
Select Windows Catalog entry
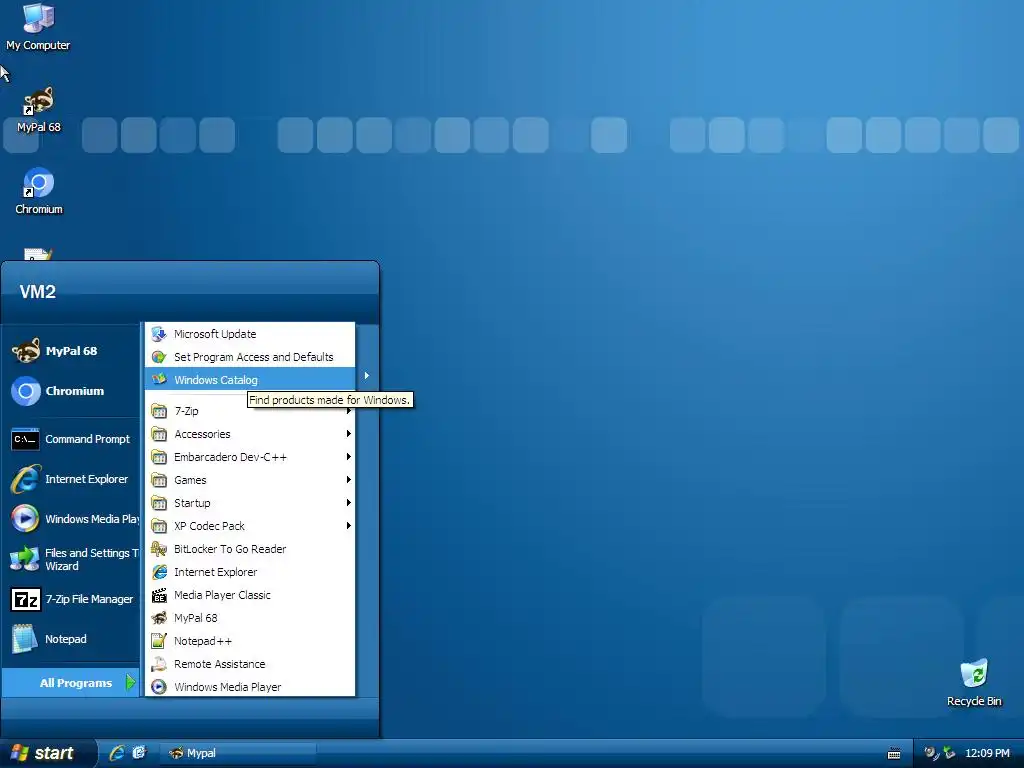(x=250, y=380)
